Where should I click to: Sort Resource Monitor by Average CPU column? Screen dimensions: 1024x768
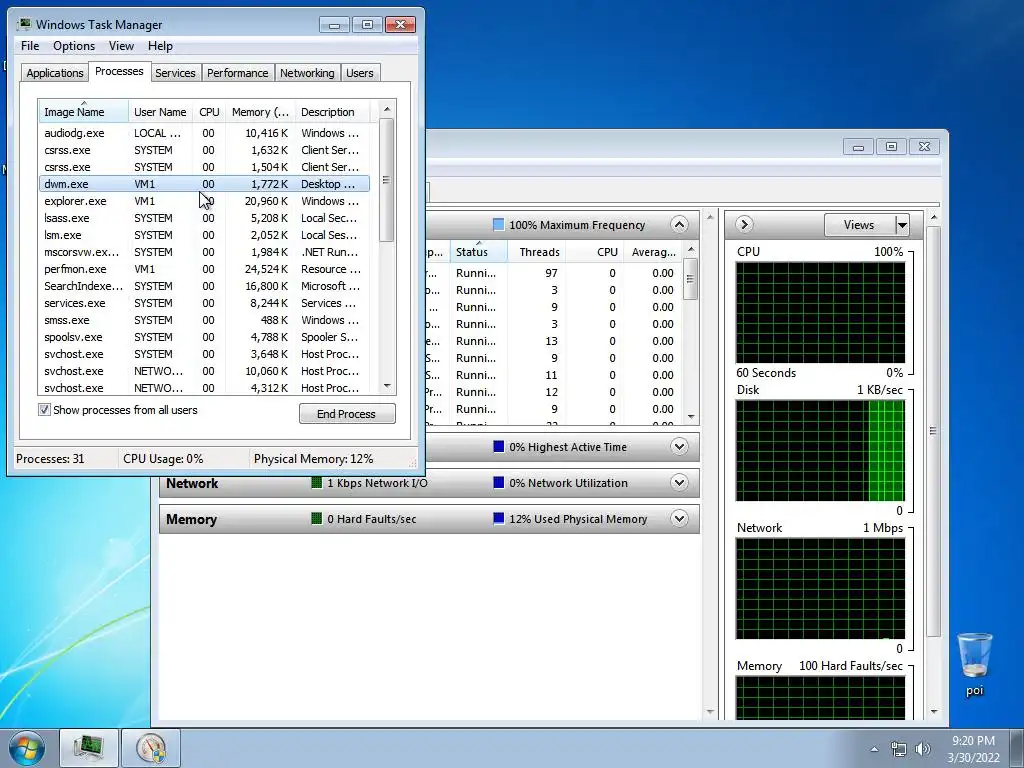653,252
